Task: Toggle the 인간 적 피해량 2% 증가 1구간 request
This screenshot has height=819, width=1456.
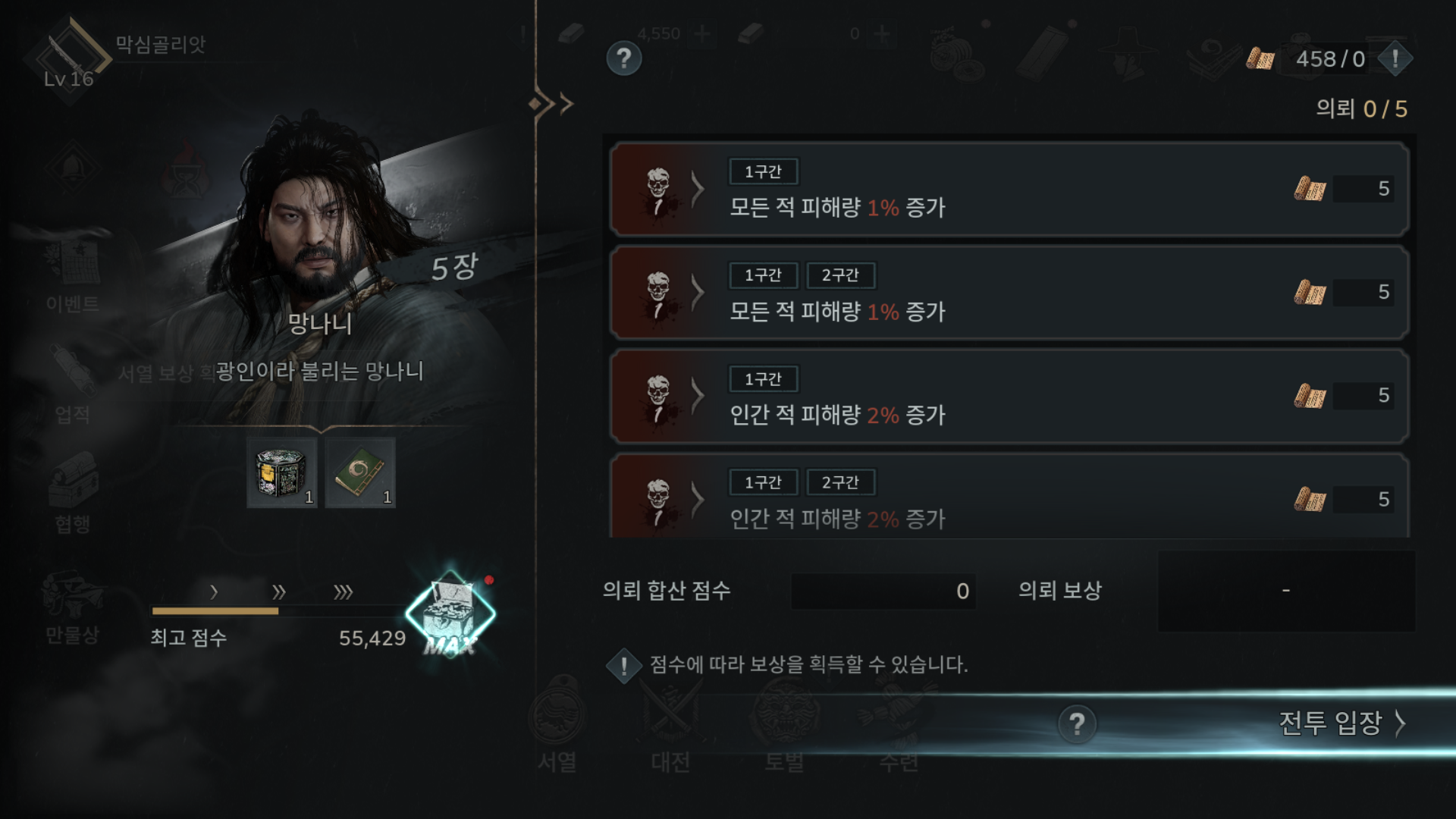Action: (1009, 396)
